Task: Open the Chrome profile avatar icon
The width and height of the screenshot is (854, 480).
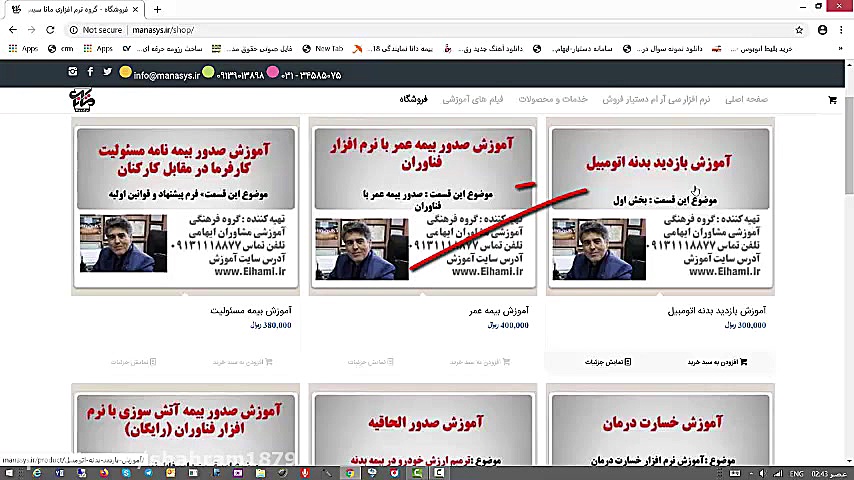Action: 822,30
